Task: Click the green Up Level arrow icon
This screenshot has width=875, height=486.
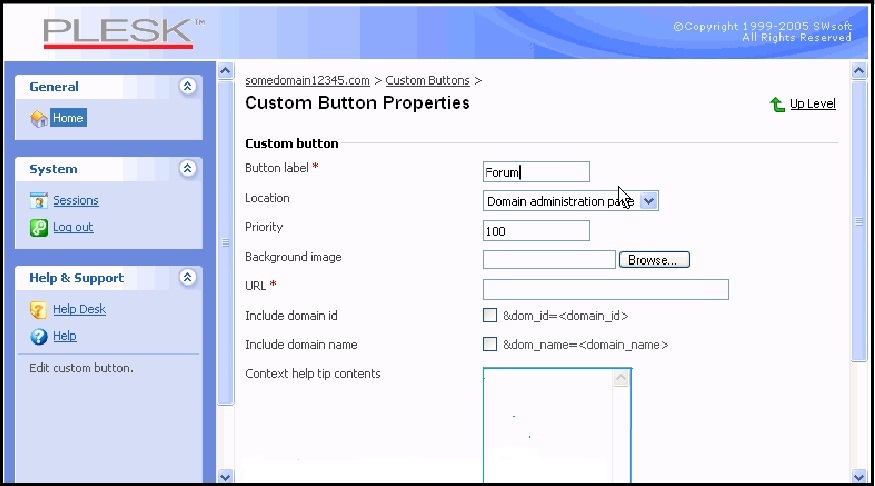Action: (x=777, y=104)
